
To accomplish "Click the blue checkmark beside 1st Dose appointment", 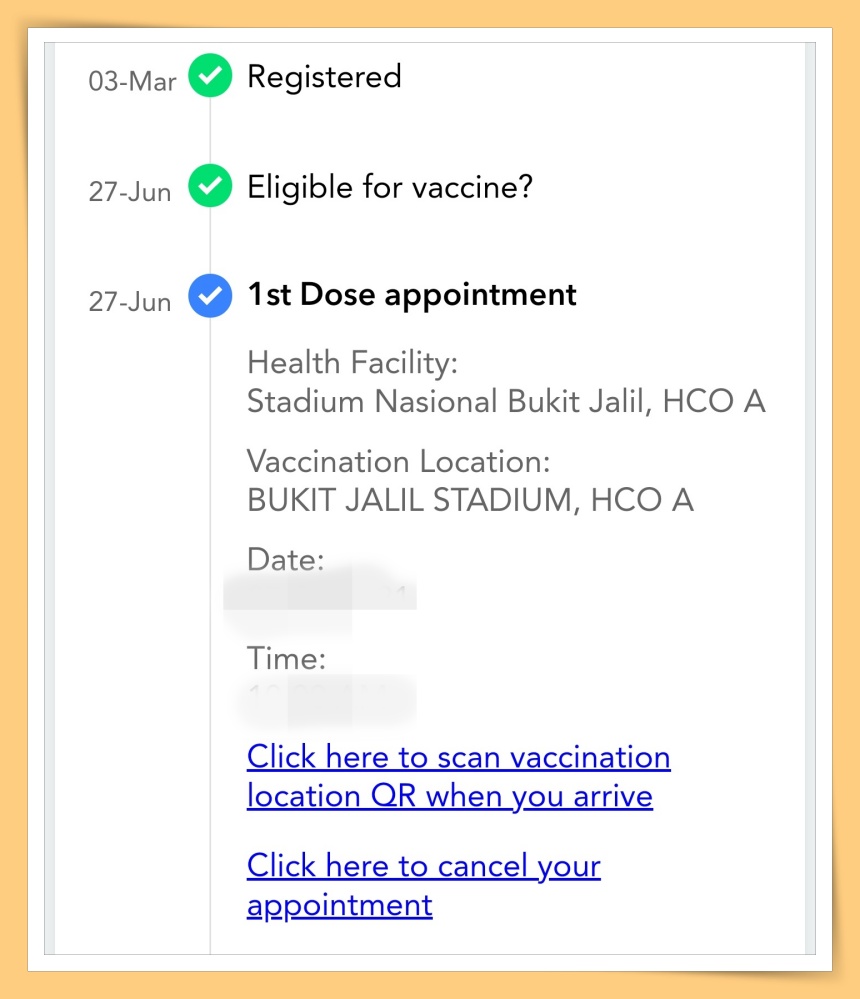I will (210, 296).
